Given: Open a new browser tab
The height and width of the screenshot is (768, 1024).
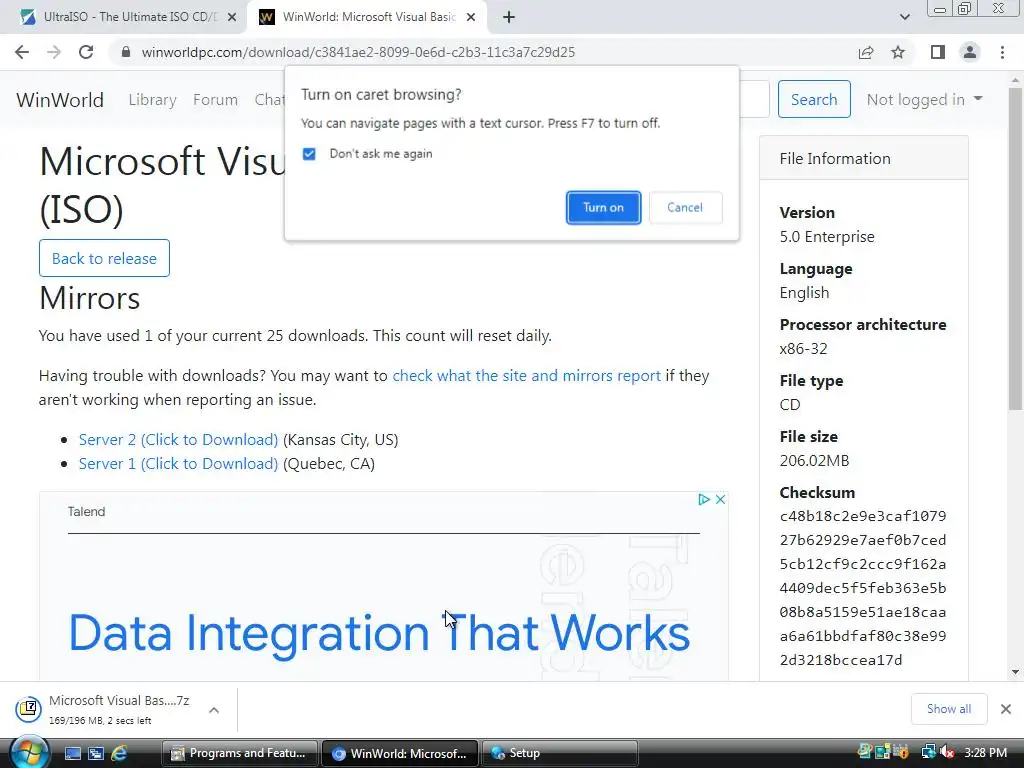Looking at the screenshot, I should point(509,18).
